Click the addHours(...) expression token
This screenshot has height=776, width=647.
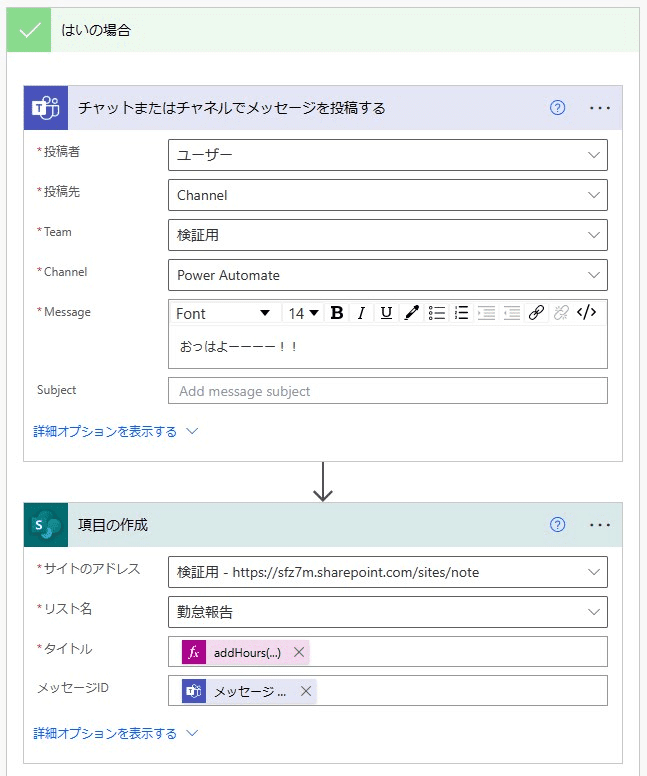click(247, 652)
